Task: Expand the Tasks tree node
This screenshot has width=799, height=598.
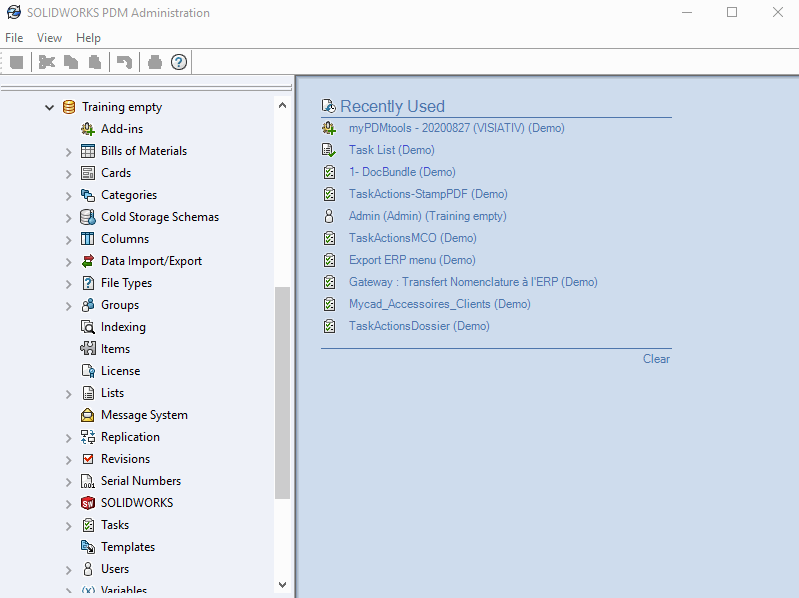Action: coord(69,526)
